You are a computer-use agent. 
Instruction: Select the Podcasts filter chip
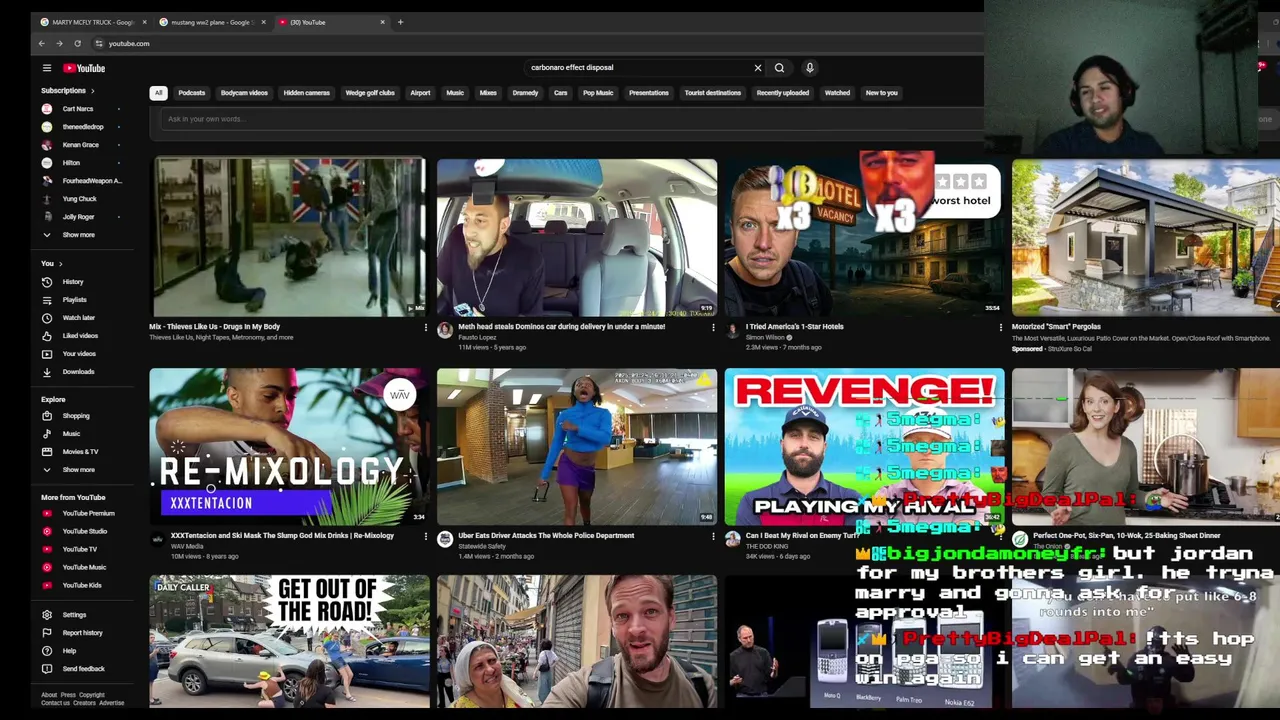[191, 93]
